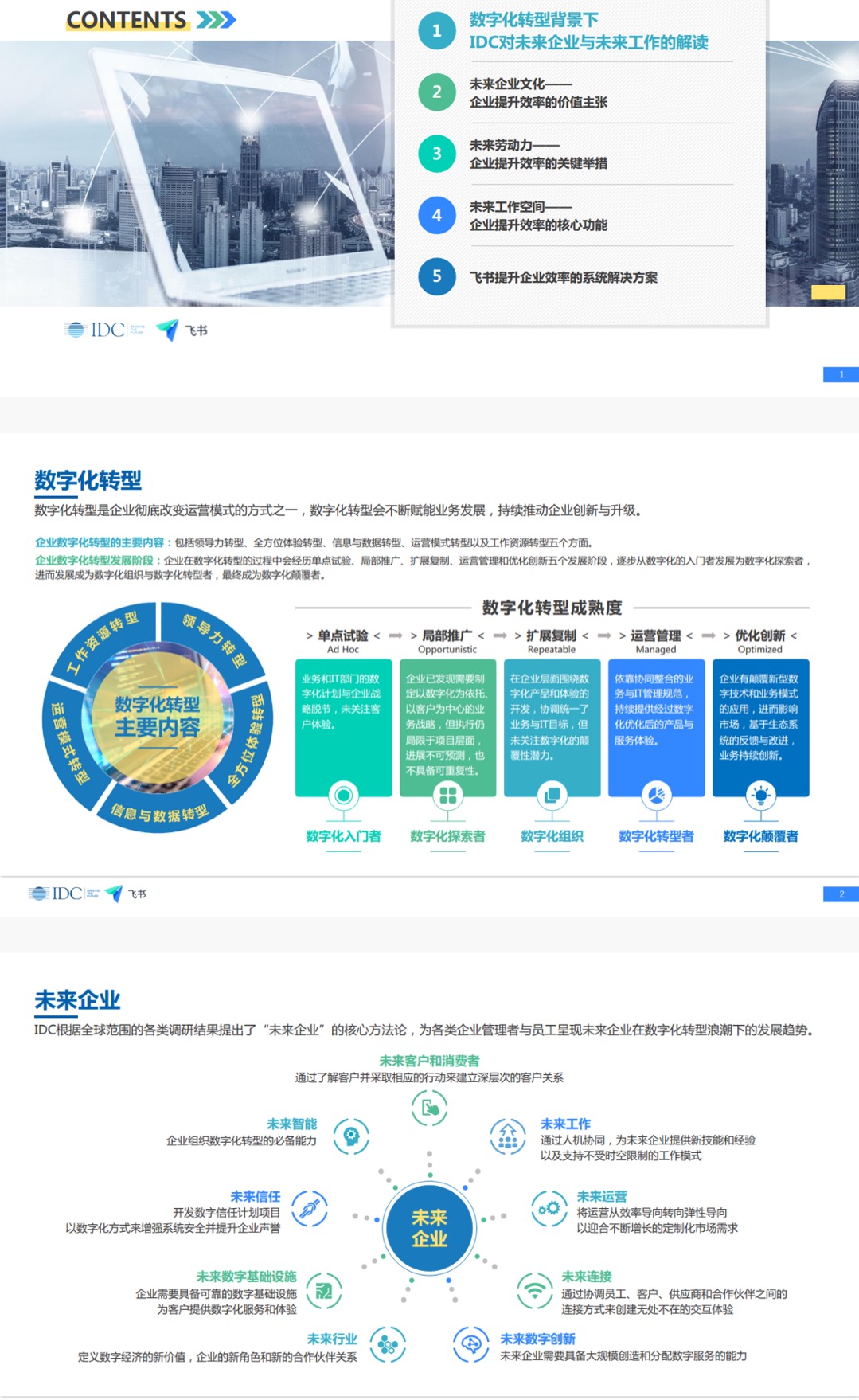Click the 未来工作 people icon
The image size is (859, 1400).
(x=508, y=1136)
